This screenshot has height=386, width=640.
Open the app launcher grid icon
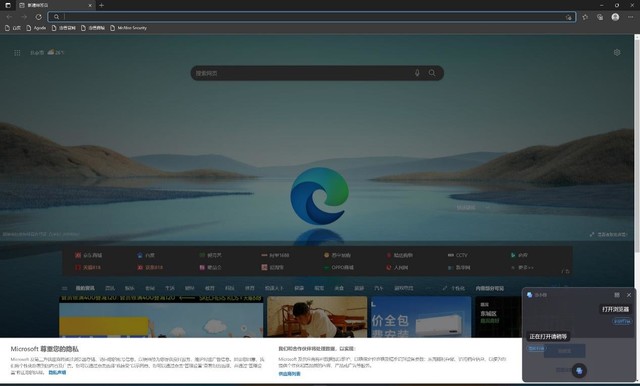tap(17, 53)
